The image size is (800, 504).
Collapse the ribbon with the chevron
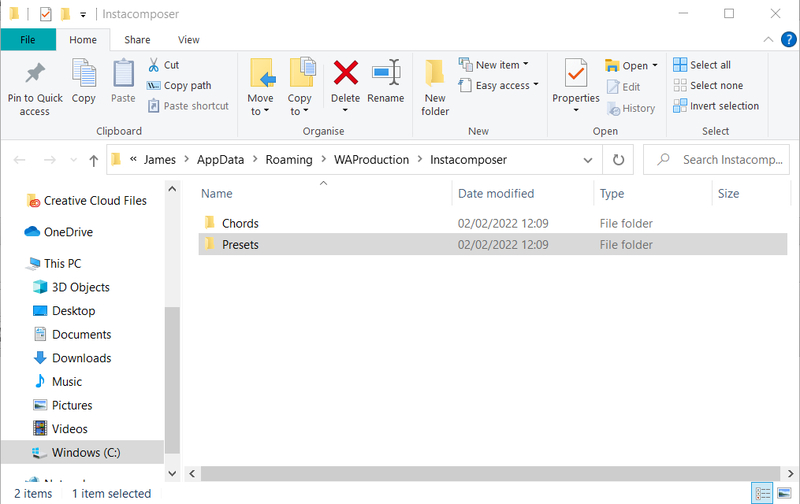[768, 39]
